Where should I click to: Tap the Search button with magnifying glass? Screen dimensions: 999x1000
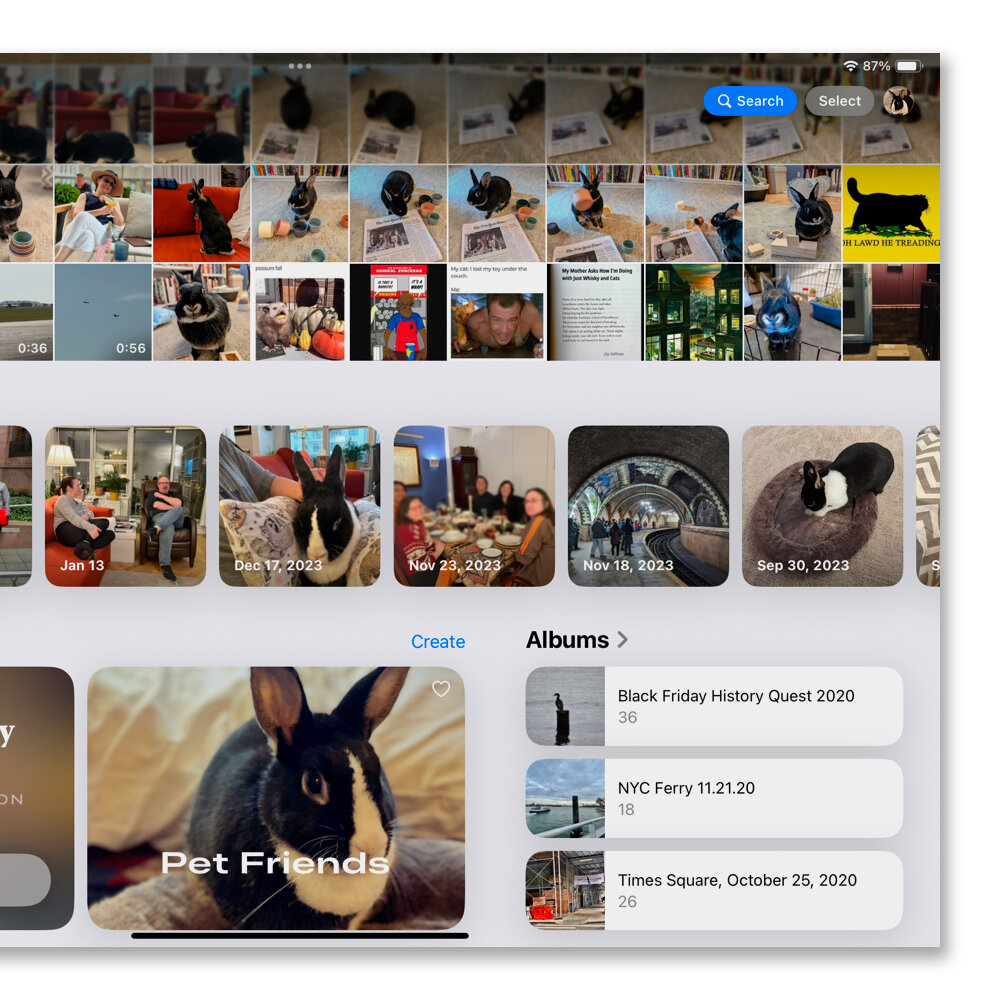pyautogui.click(x=750, y=101)
